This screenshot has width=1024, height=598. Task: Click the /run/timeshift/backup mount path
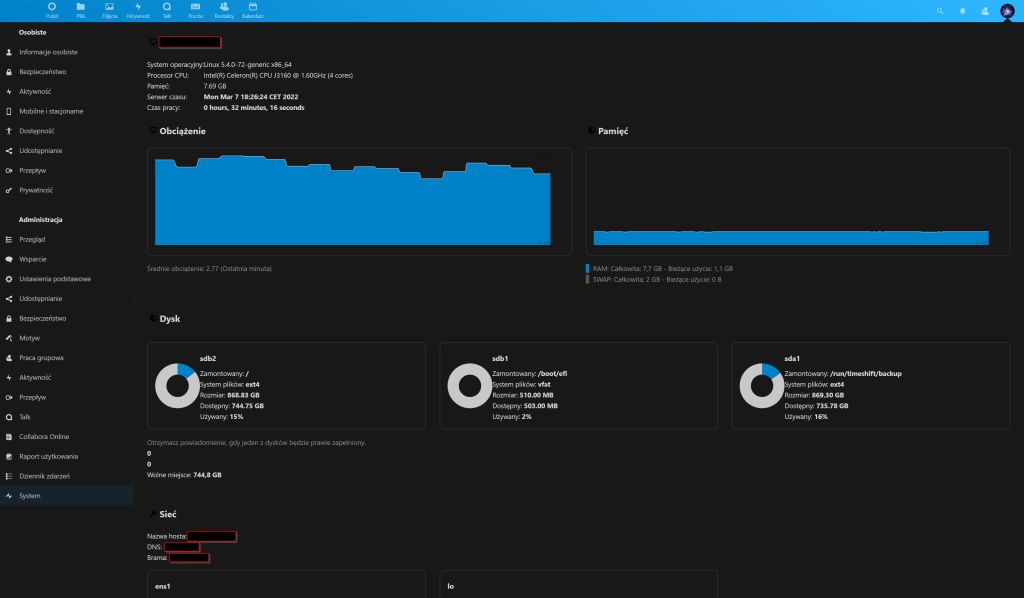[866, 373]
